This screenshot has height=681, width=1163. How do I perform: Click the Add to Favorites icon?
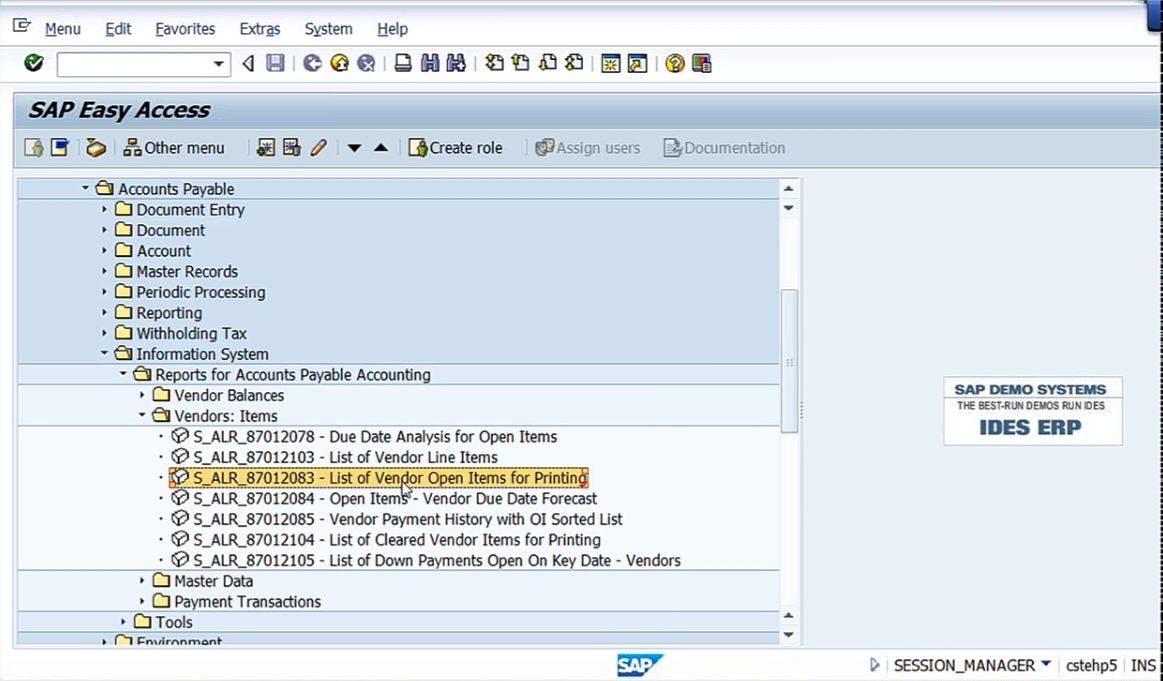pyautogui.click(x=266, y=148)
